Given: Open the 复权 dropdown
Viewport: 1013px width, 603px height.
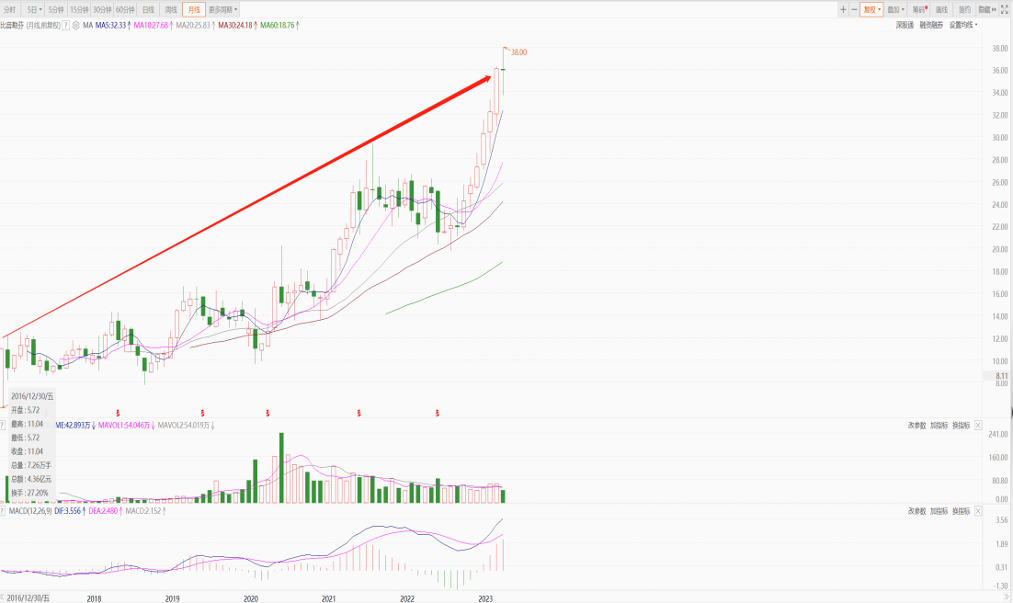Looking at the screenshot, I should pos(872,9).
